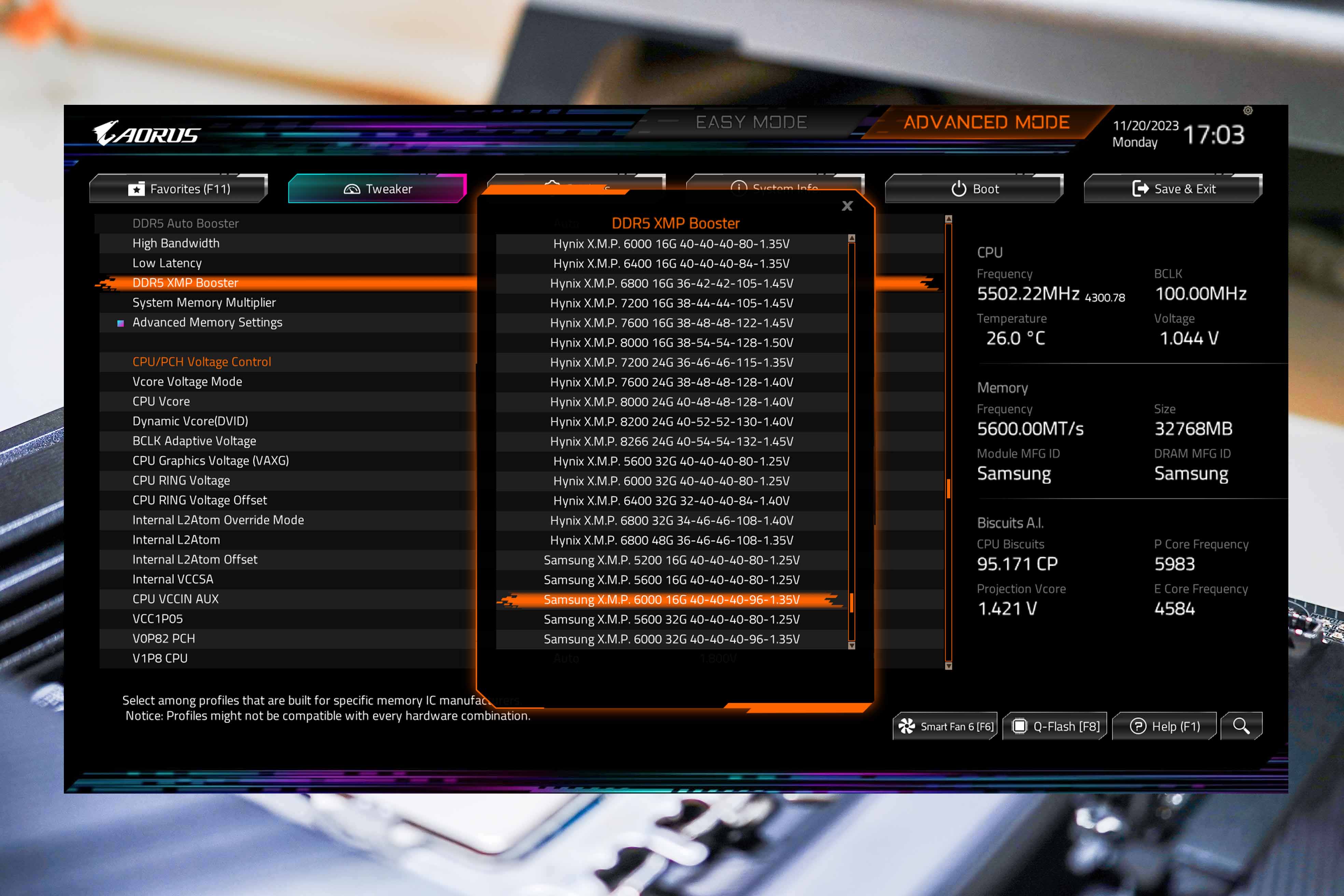Select Hynix X.M.P. 8200 24G 40-52-52-130-1.40V
The image size is (1344, 896).
[671, 422]
